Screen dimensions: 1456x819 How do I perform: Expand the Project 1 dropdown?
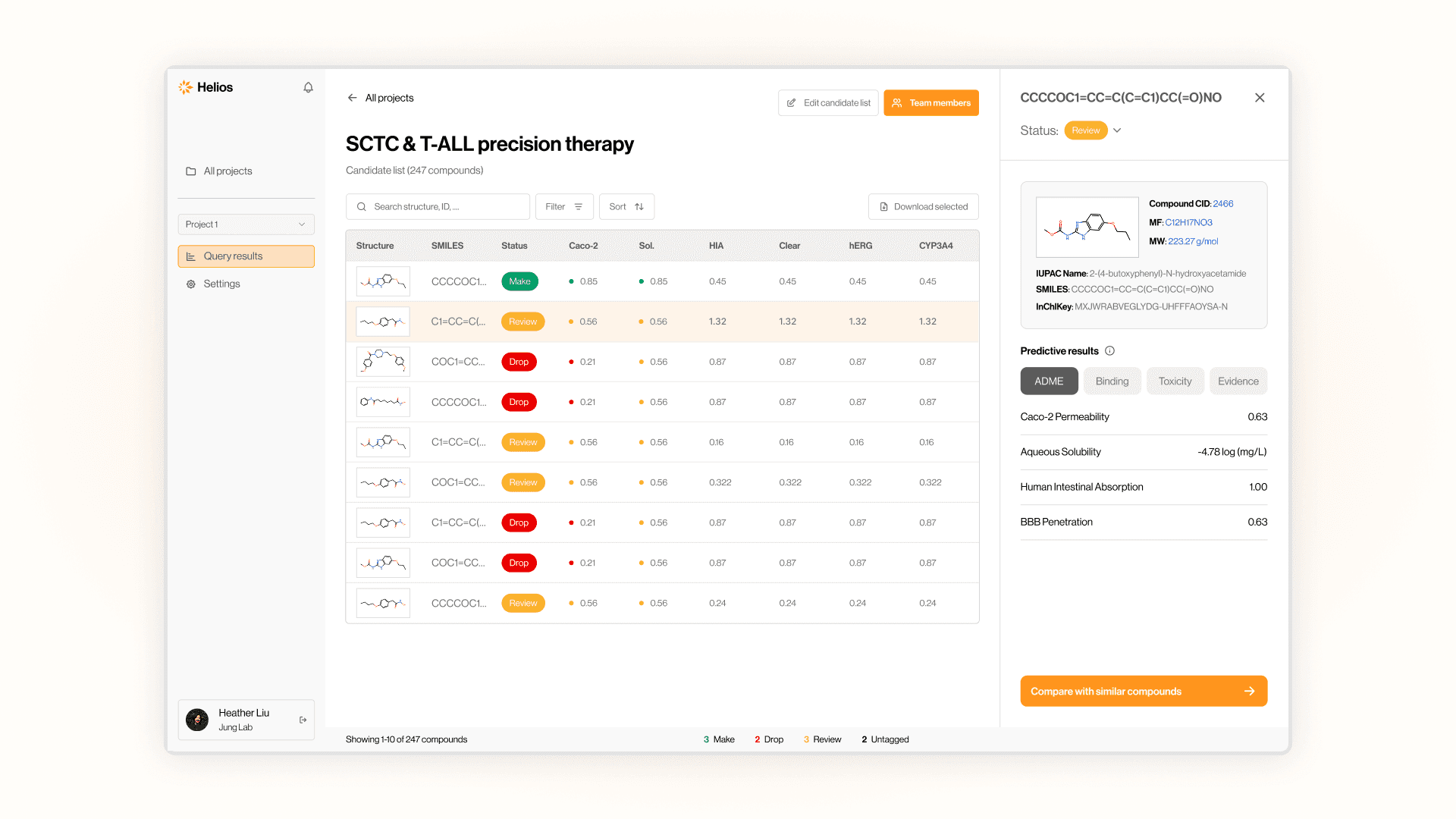coord(246,224)
